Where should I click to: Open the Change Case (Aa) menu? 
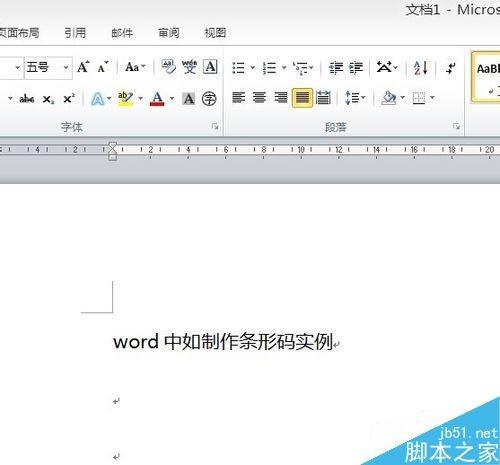click(135, 67)
